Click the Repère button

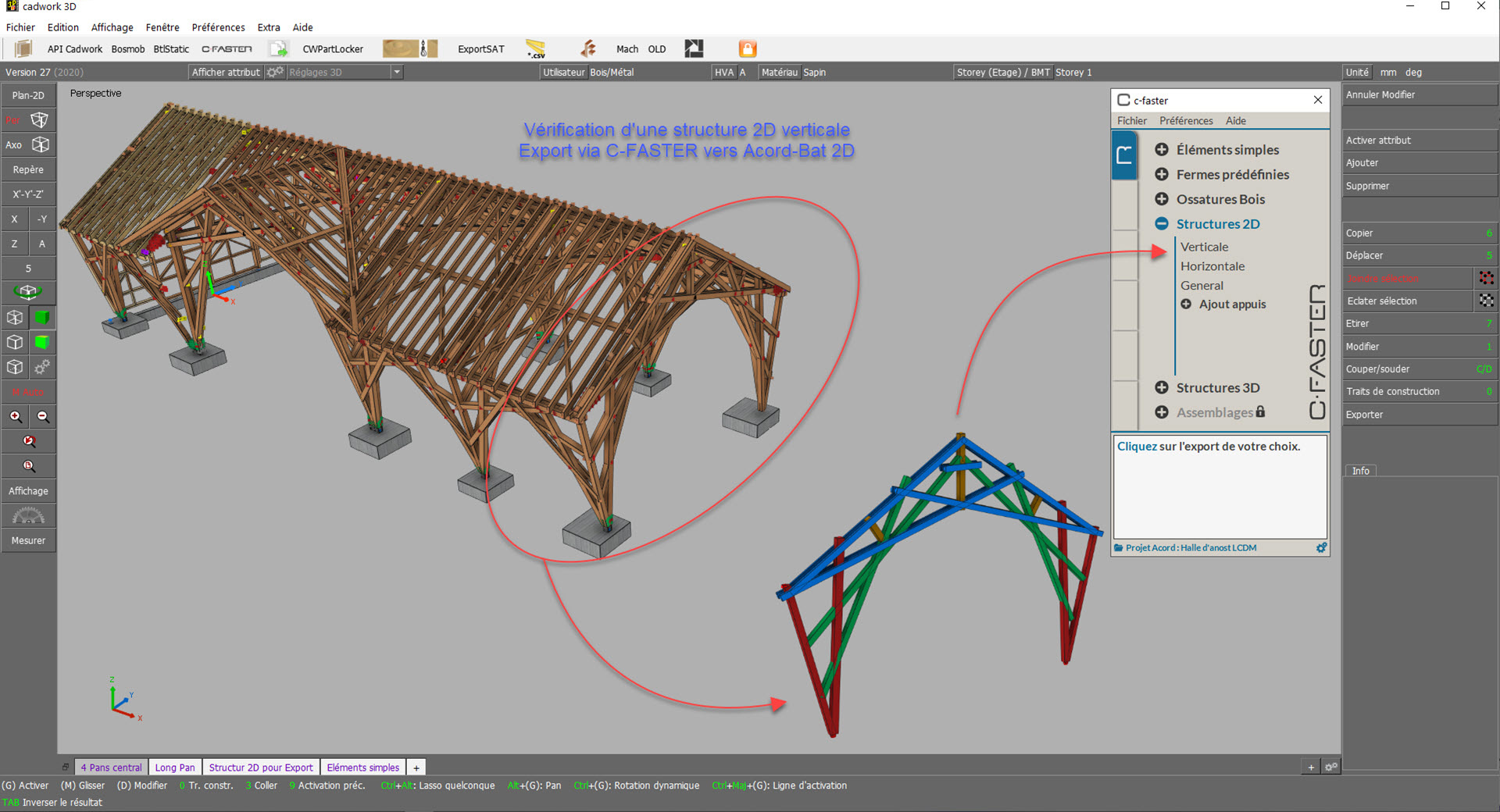coord(28,169)
